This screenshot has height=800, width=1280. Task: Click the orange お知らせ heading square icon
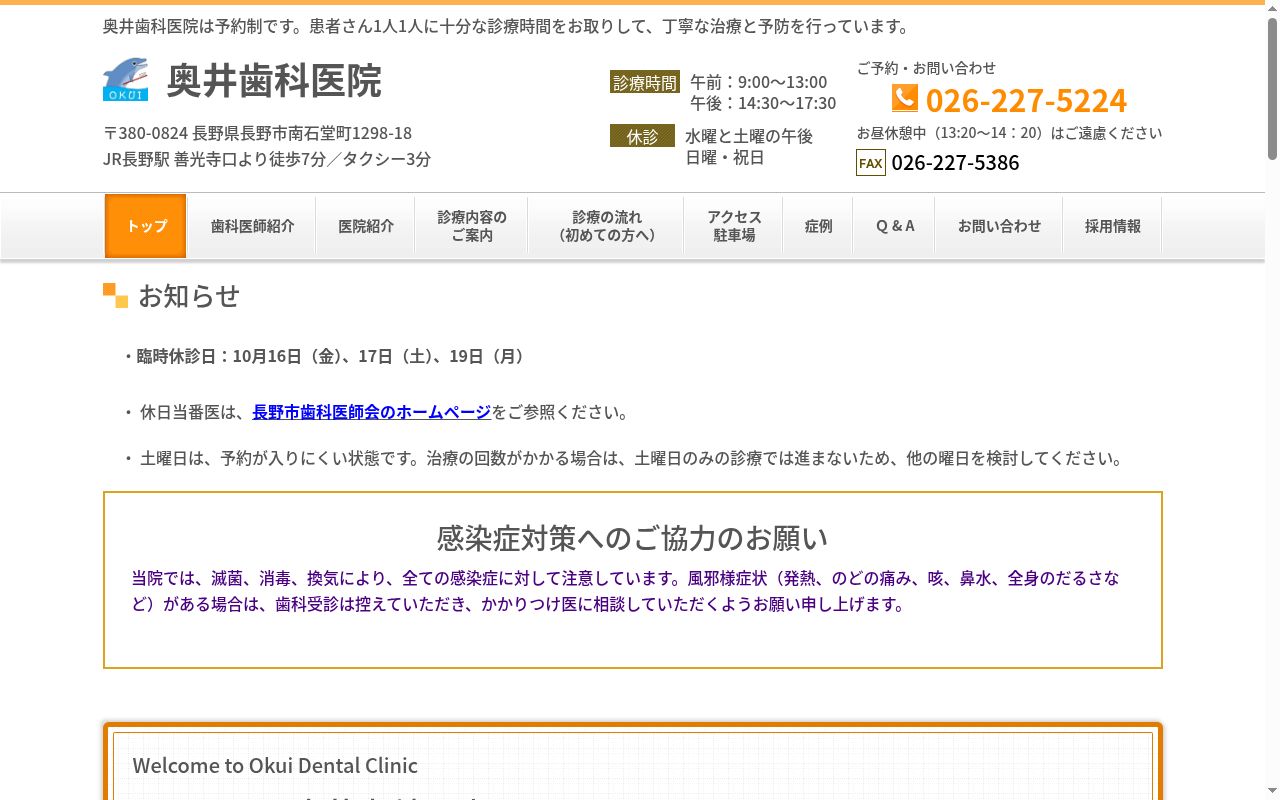click(116, 295)
